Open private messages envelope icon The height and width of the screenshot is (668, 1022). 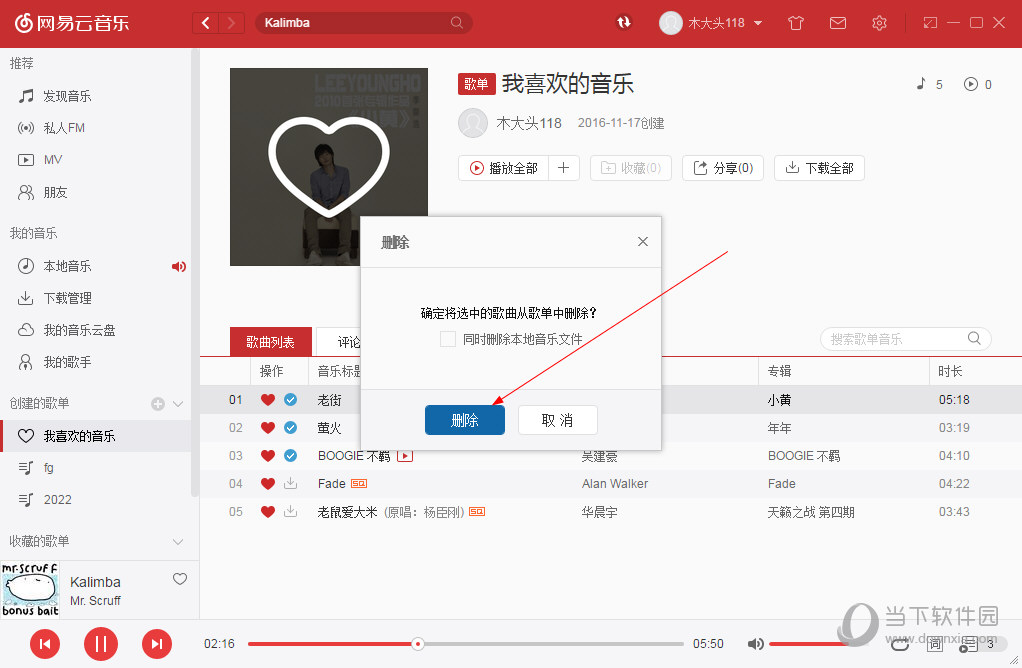[x=838, y=22]
